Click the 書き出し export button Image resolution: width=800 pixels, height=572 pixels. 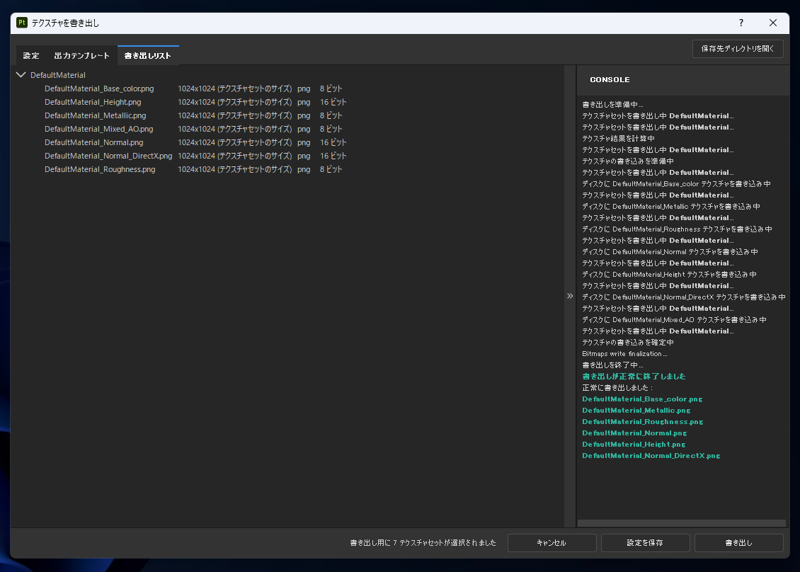click(x=739, y=543)
